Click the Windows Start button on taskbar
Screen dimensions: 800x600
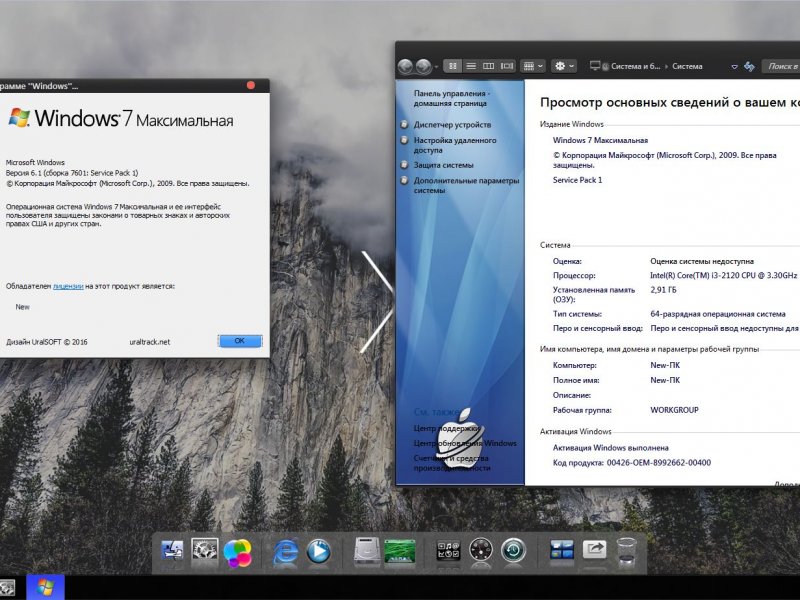45,587
